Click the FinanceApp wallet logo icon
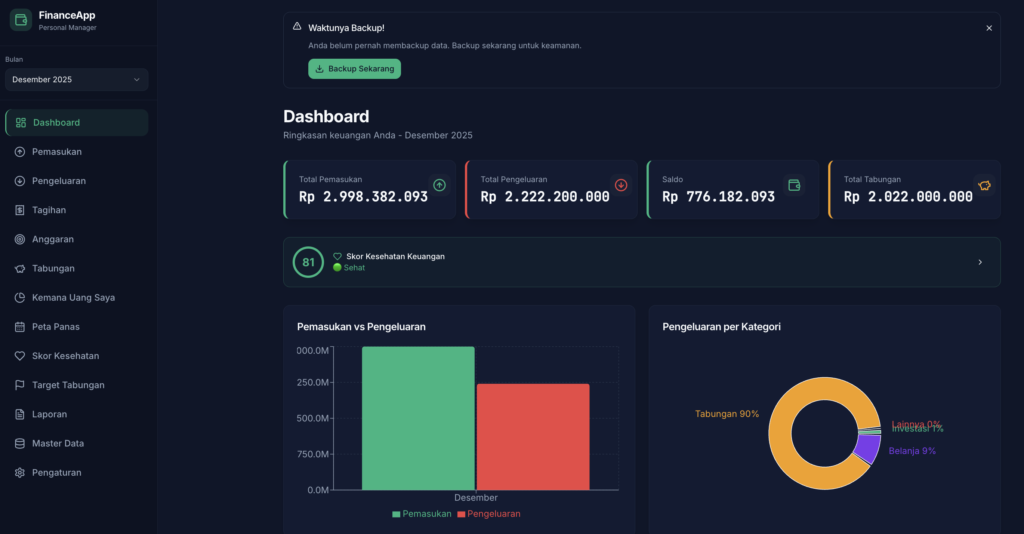The width and height of the screenshot is (1024, 534). (21, 20)
